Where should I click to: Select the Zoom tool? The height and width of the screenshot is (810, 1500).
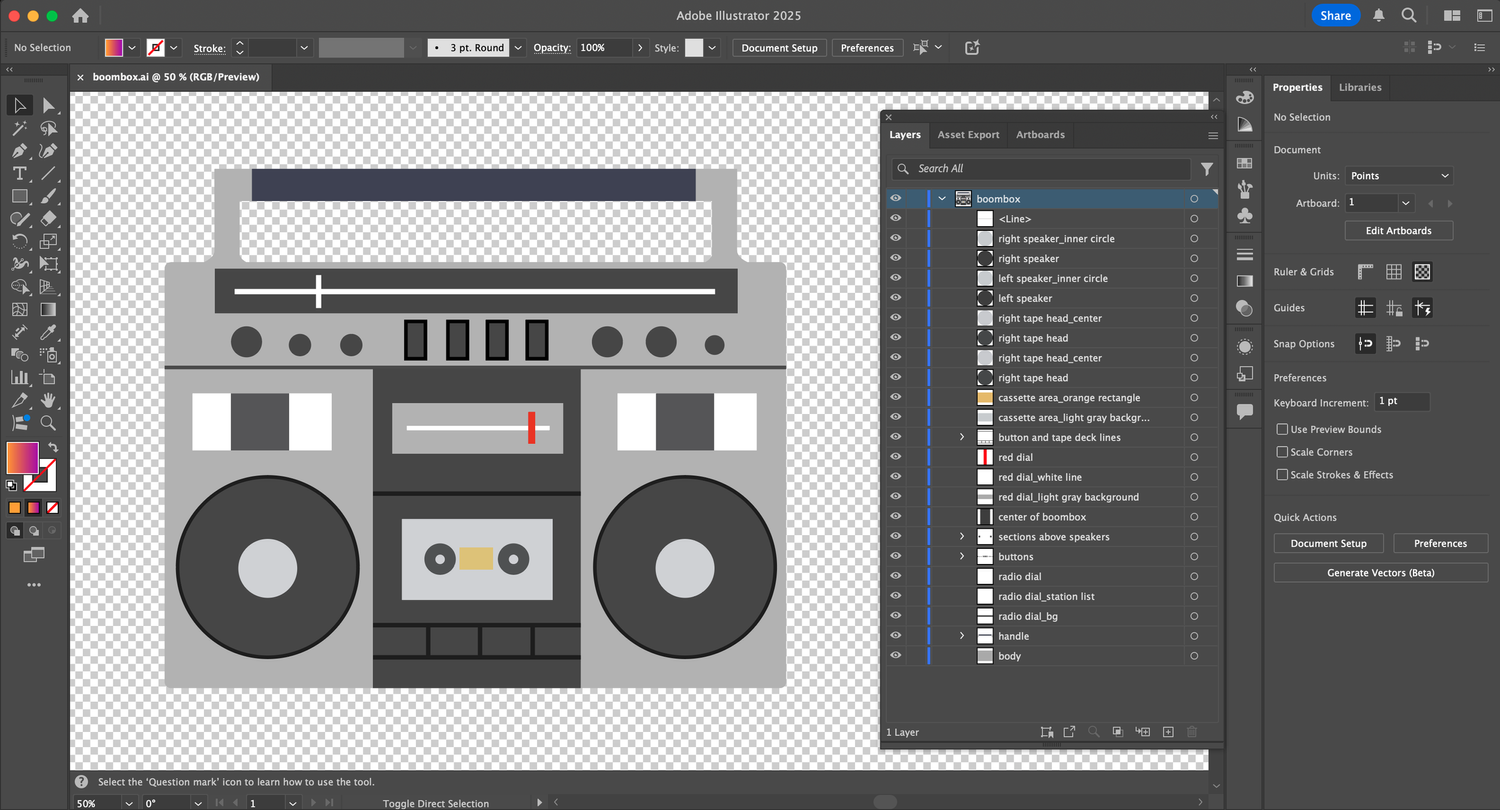click(x=48, y=423)
